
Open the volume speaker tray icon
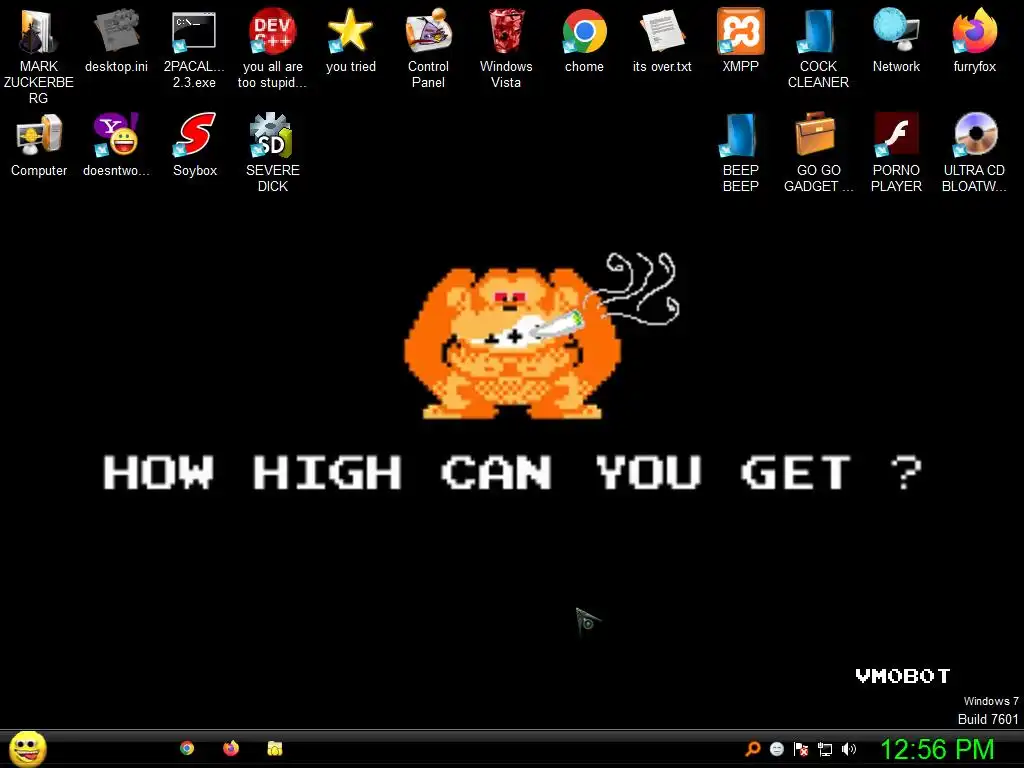pos(849,749)
